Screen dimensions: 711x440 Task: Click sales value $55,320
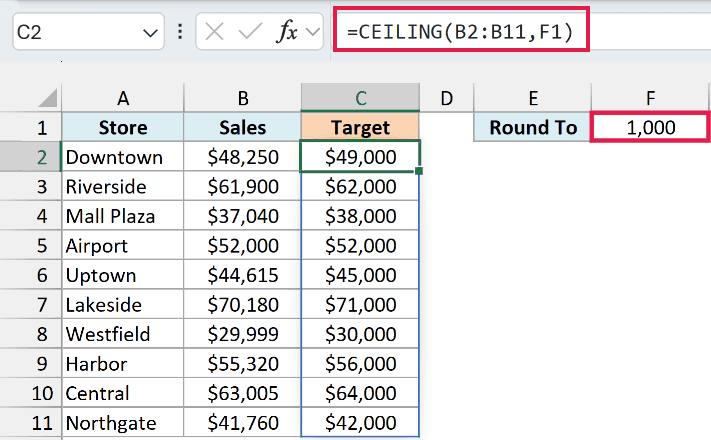click(243, 363)
